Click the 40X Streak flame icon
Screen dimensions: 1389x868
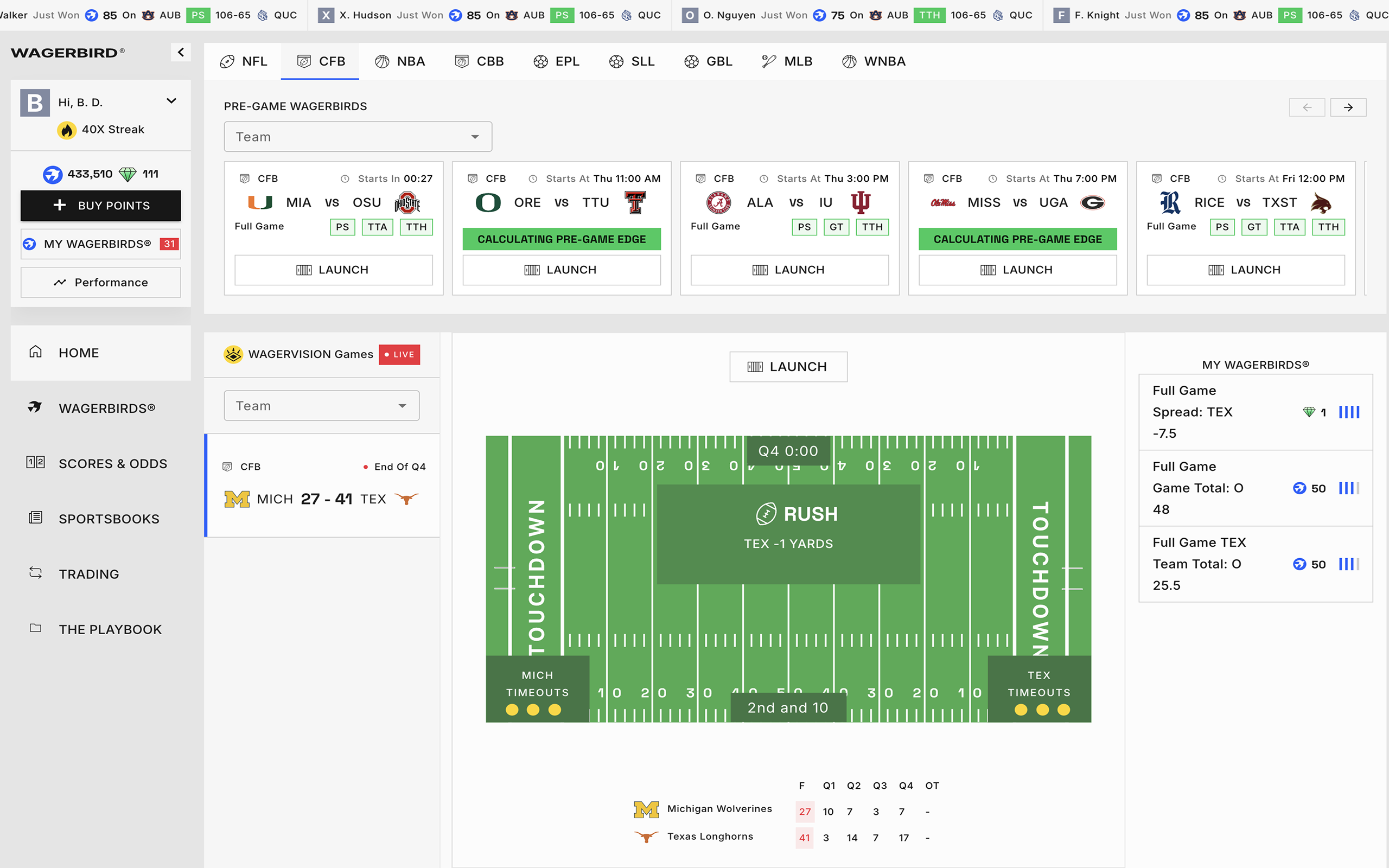pos(67,130)
